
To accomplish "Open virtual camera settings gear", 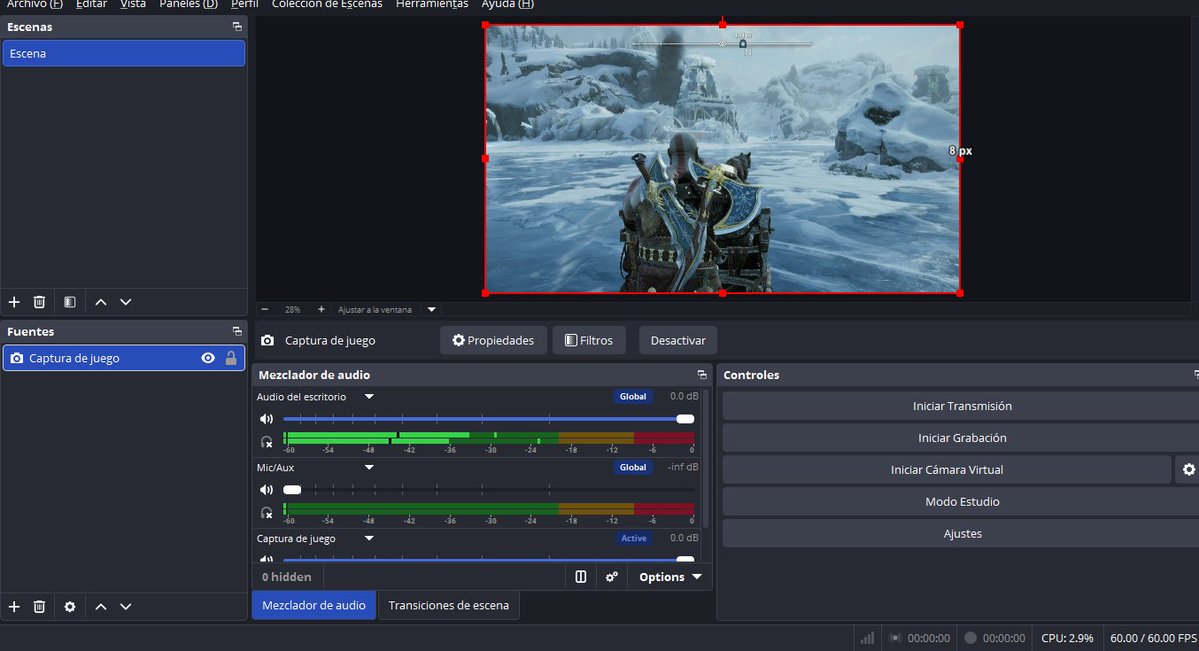I will click(x=1188, y=470).
